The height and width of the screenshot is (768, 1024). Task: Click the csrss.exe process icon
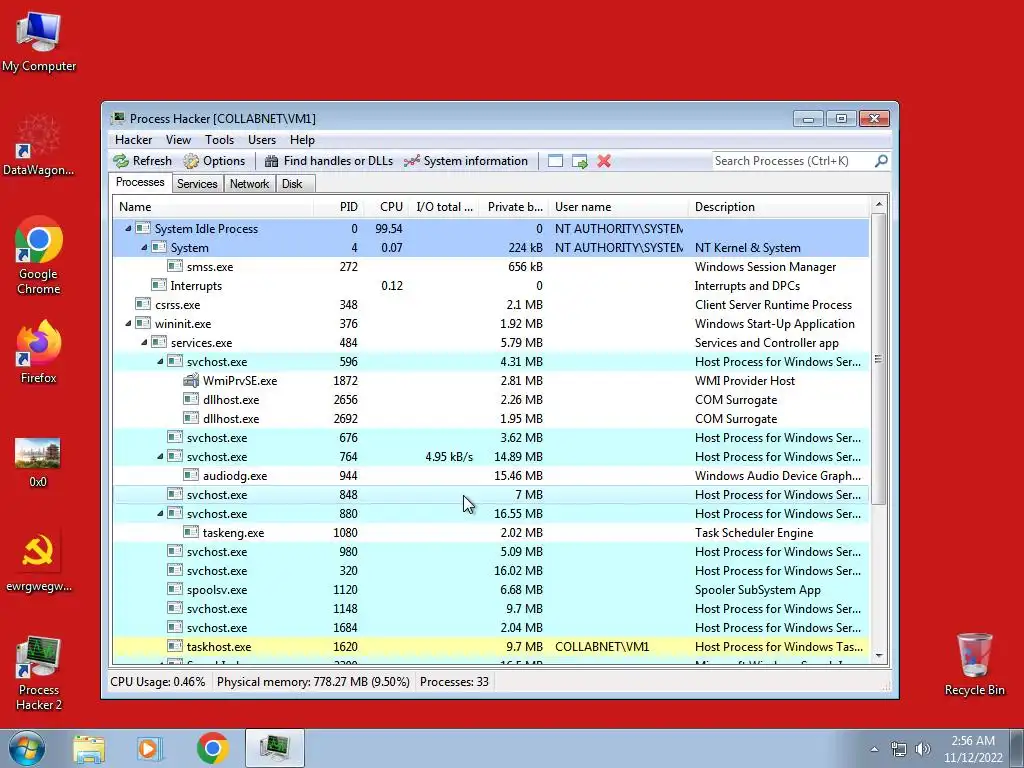(142, 304)
